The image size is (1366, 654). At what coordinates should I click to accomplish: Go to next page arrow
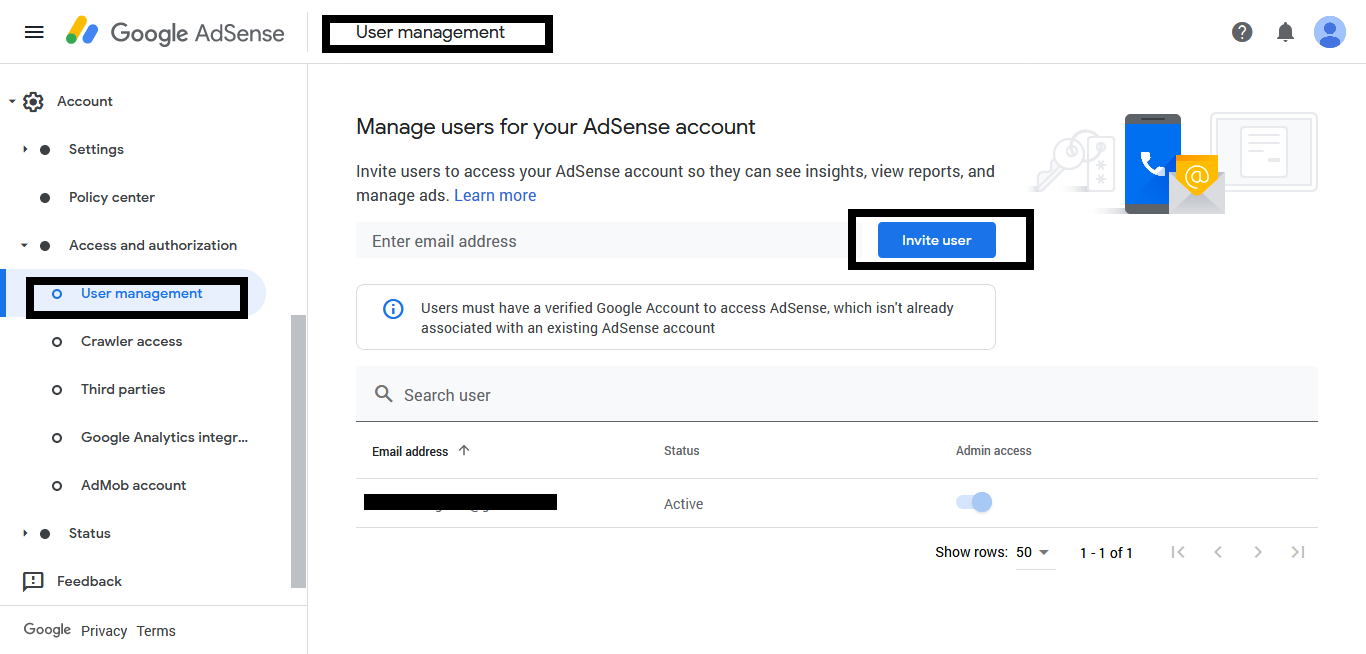[x=1258, y=552]
